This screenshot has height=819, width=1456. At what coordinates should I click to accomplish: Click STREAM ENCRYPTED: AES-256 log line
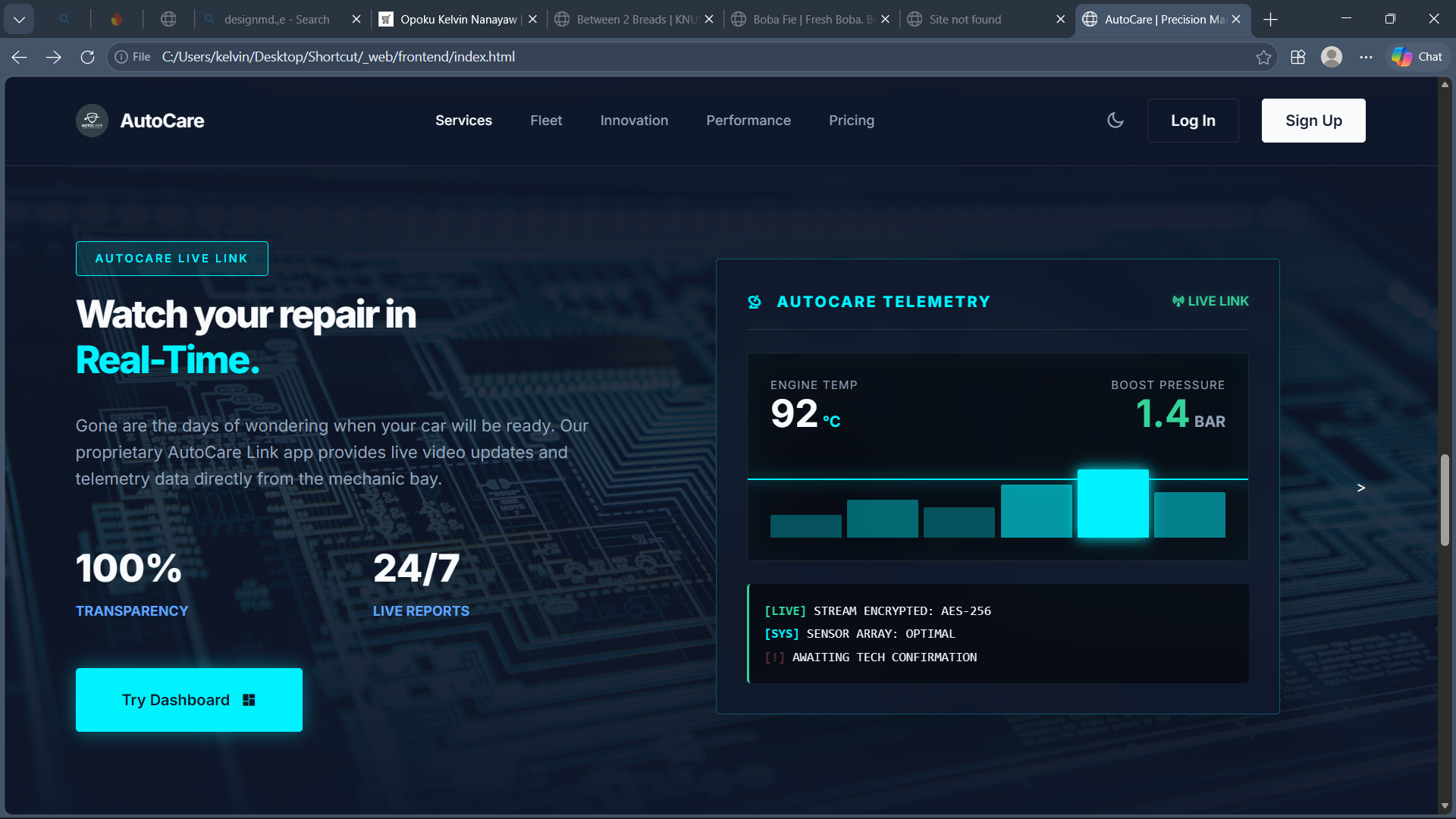coord(878,611)
